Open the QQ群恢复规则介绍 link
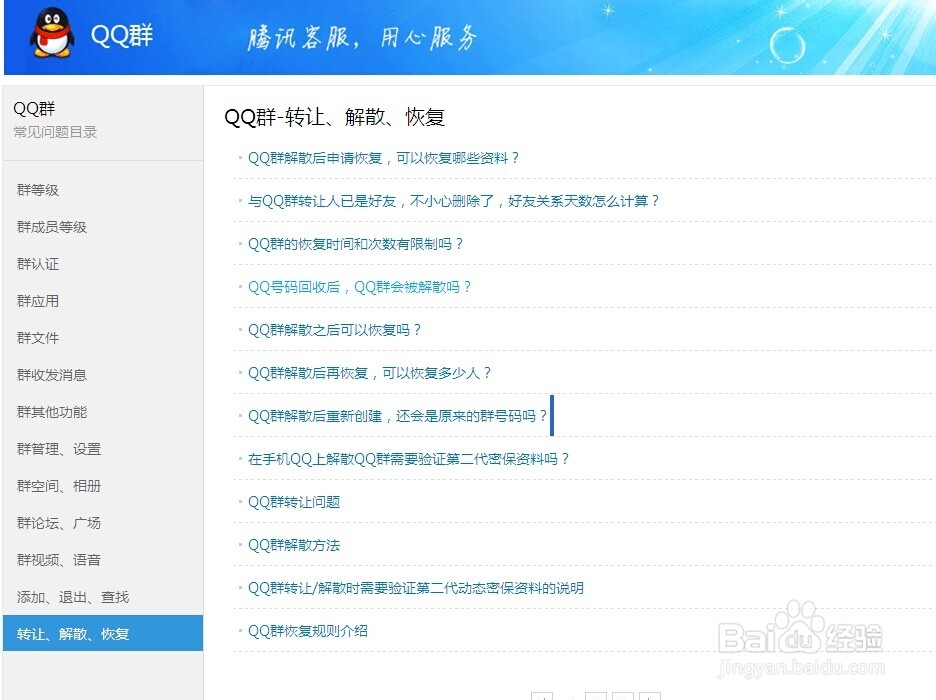 pyautogui.click(x=307, y=631)
